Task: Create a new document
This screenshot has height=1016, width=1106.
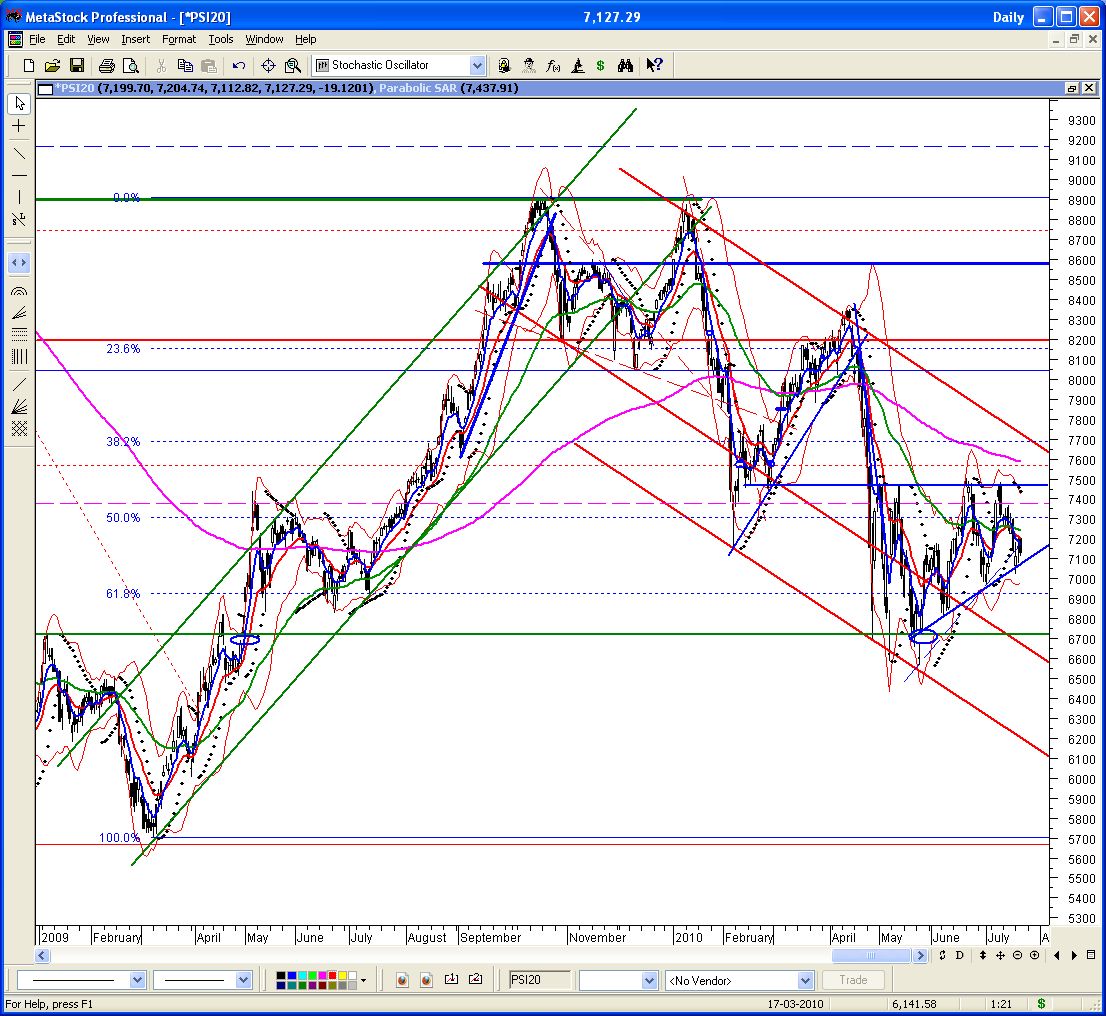Action: tap(28, 66)
